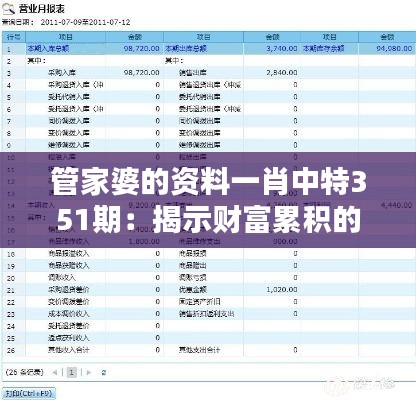This screenshot has width=416, height=400.
Task: Open the 本期出库总额 link
Action: click(186, 49)
